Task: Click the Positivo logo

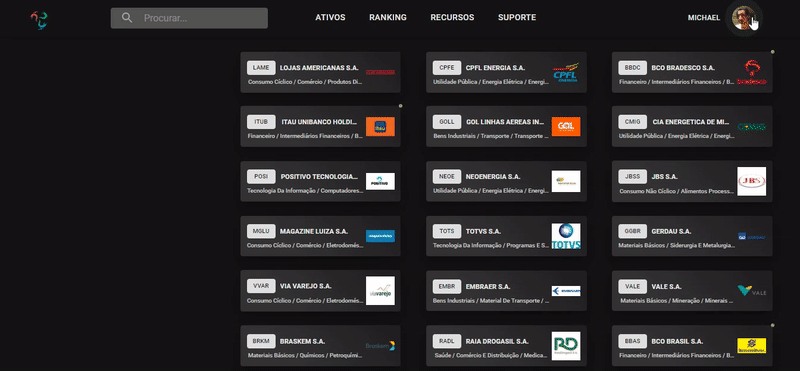Action: (380, 181)
